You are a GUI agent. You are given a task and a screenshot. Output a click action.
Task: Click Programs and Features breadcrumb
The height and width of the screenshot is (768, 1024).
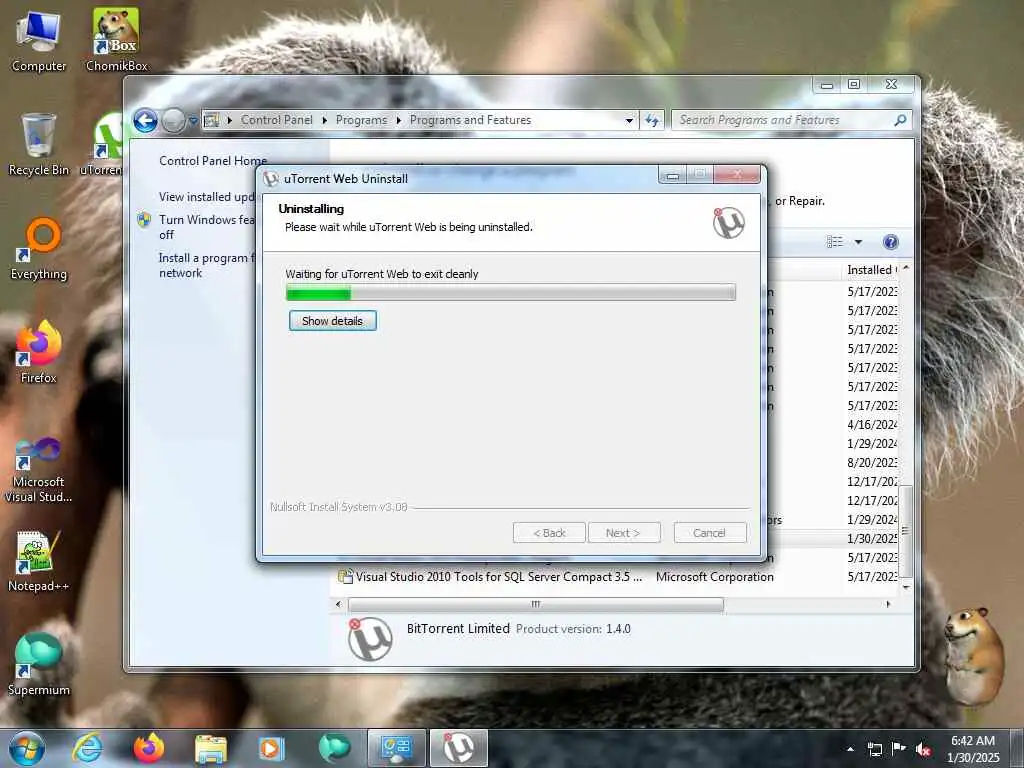point(470,120)
